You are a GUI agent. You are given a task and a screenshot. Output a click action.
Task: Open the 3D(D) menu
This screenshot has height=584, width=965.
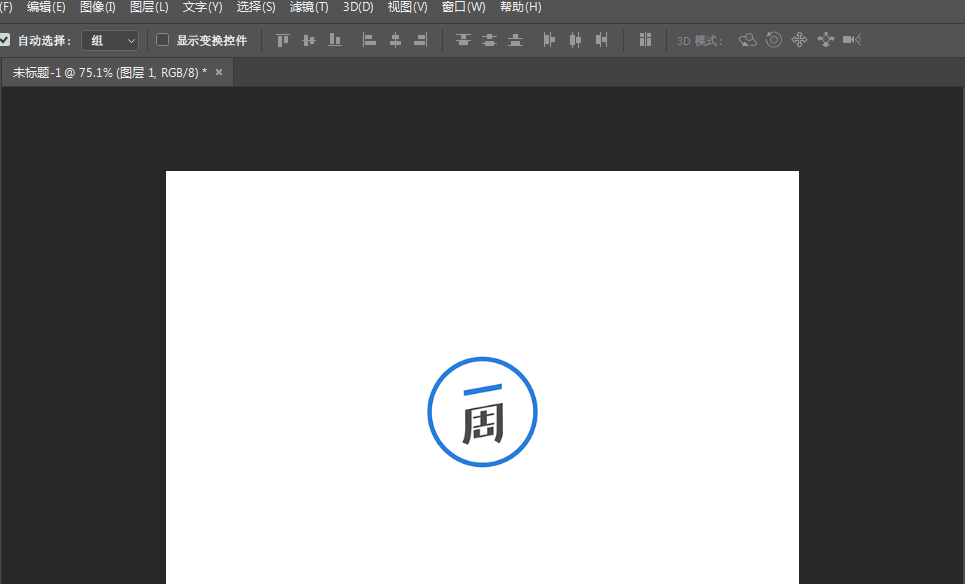point(357,7)
